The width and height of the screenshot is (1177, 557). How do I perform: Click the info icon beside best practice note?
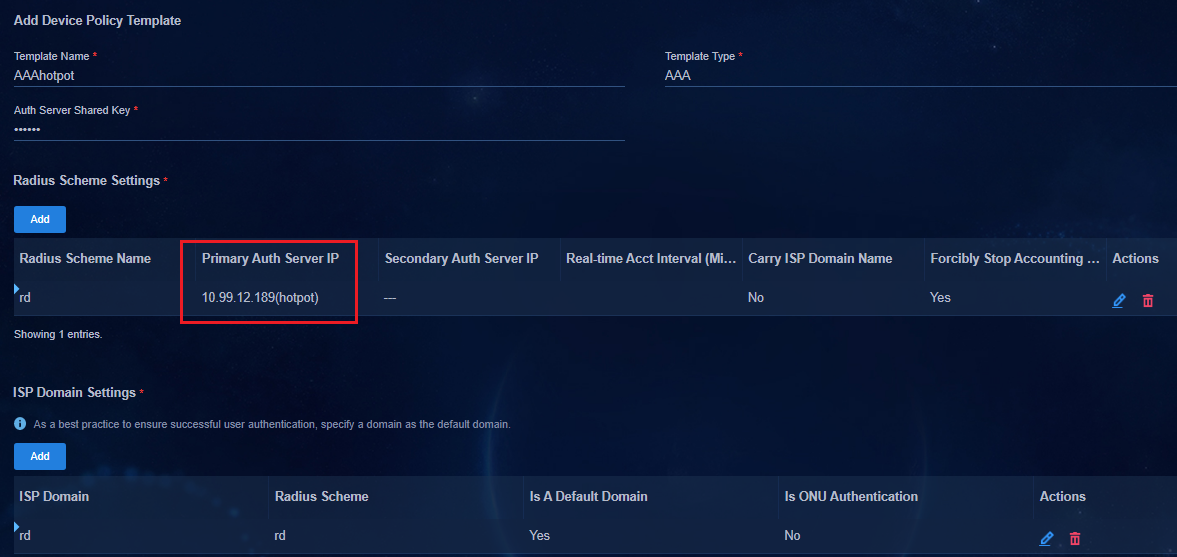click(20, 424)
